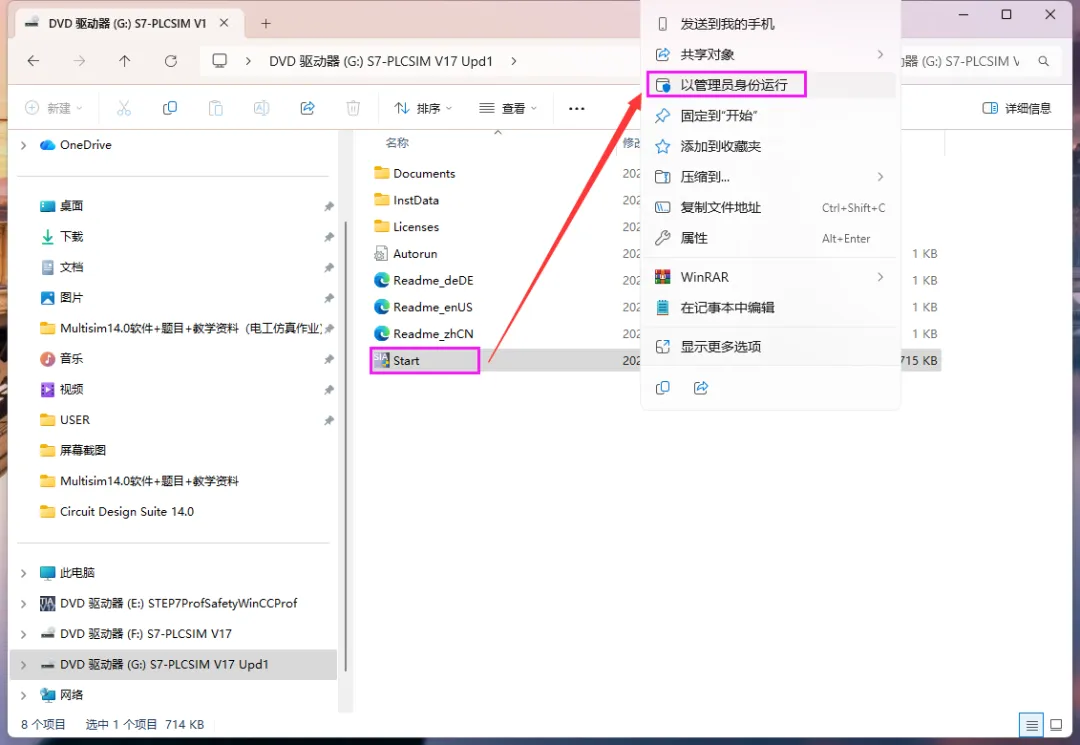Click the navigation pane vertical scrollbar
This screenshot has width=1080, height=745.
point(345,446)
